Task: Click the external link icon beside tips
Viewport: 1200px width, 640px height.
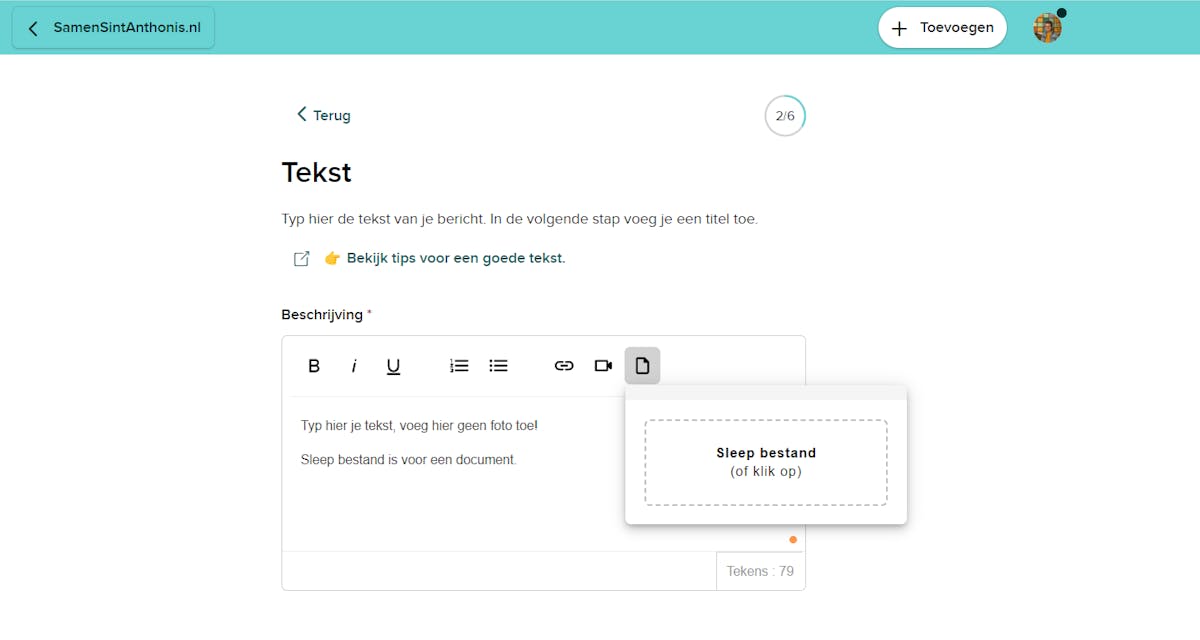Action: click(301, 259)
